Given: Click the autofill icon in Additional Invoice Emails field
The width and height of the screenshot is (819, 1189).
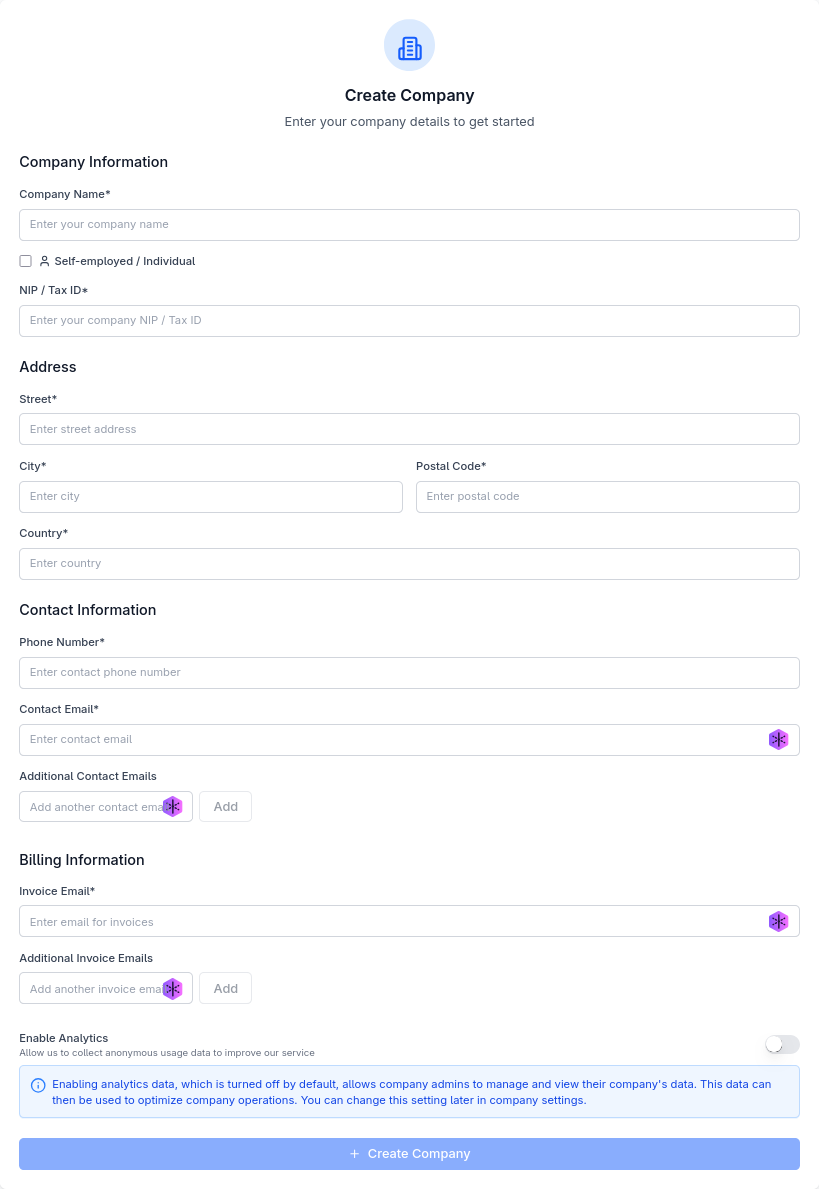Looking at the screenshot, I should click(172, 988).
